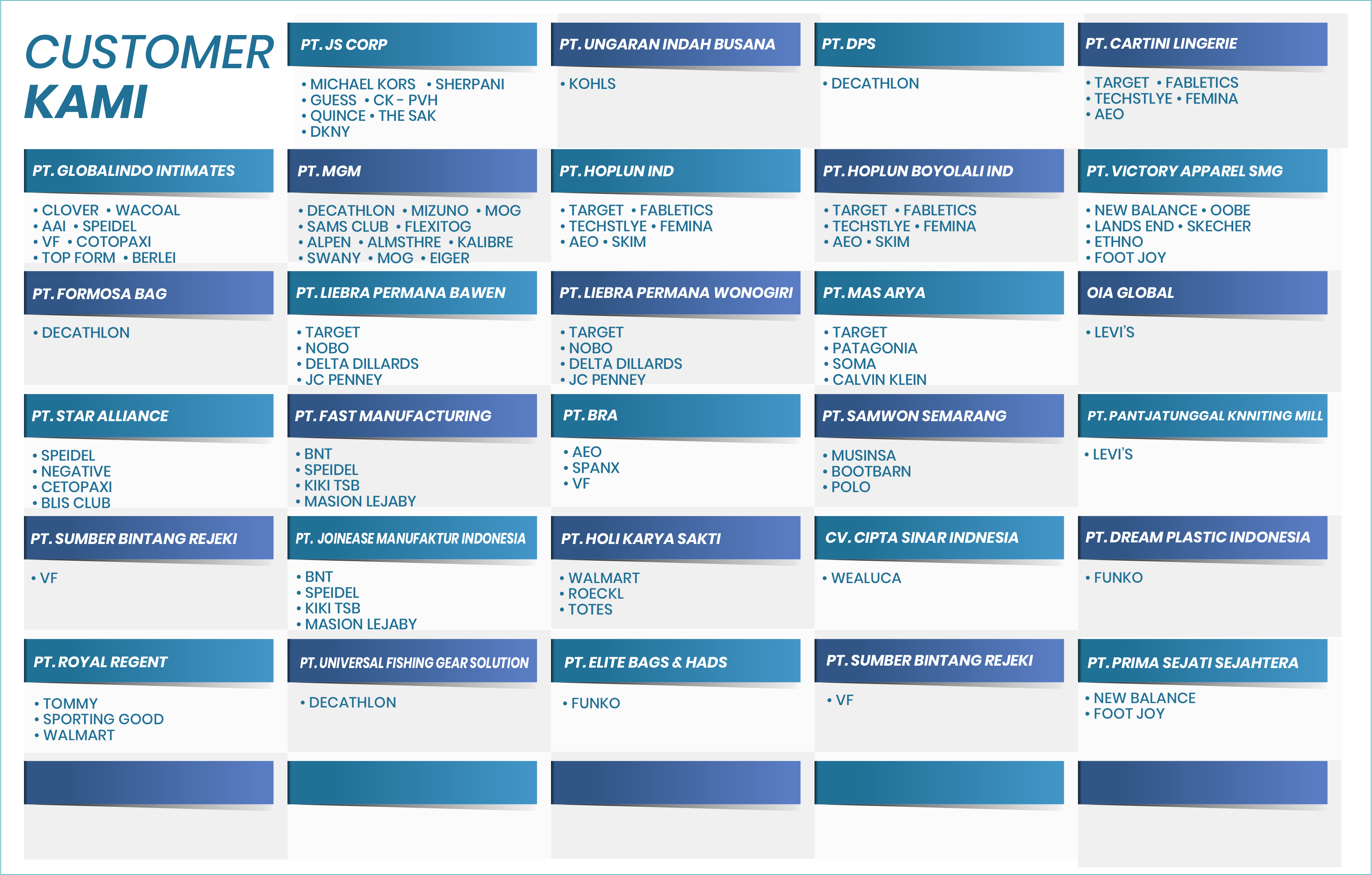1372x875 pixels.
Task: Select the "THE SAK" brand entry
Action: (407, 116)
